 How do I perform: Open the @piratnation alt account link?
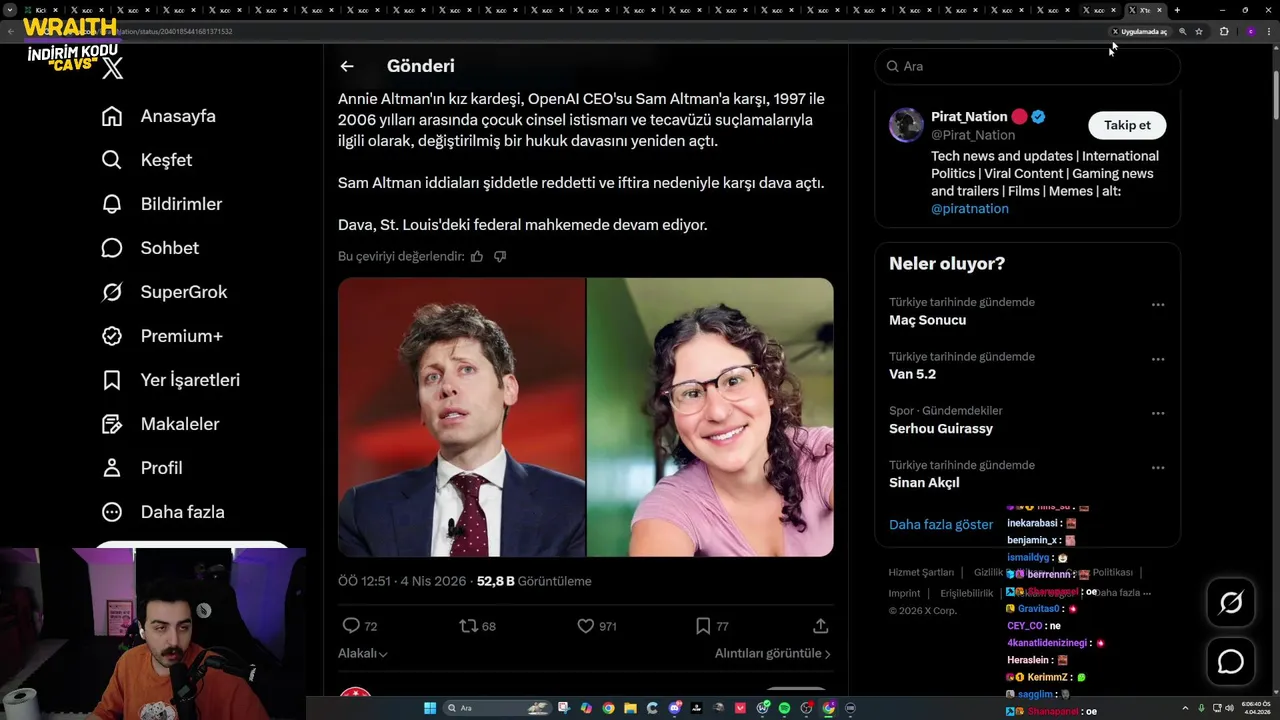click(x=970, y=209)
